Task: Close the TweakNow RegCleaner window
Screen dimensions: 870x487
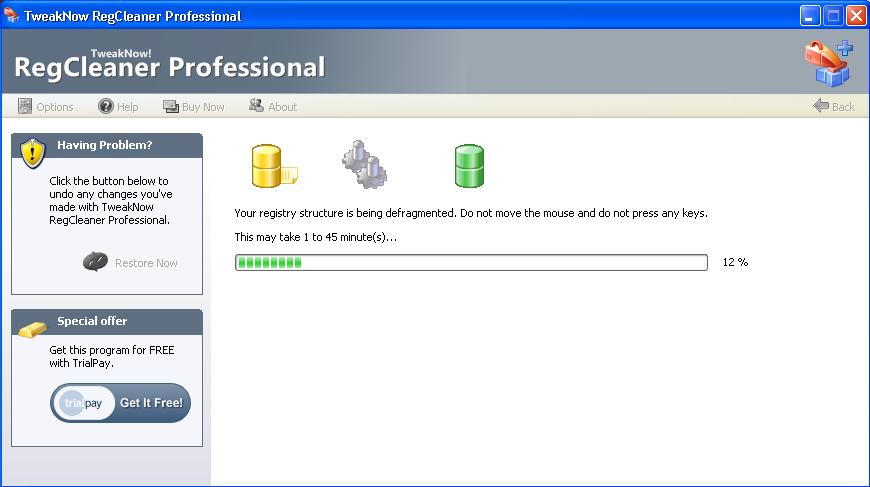Action: point(856,16)
